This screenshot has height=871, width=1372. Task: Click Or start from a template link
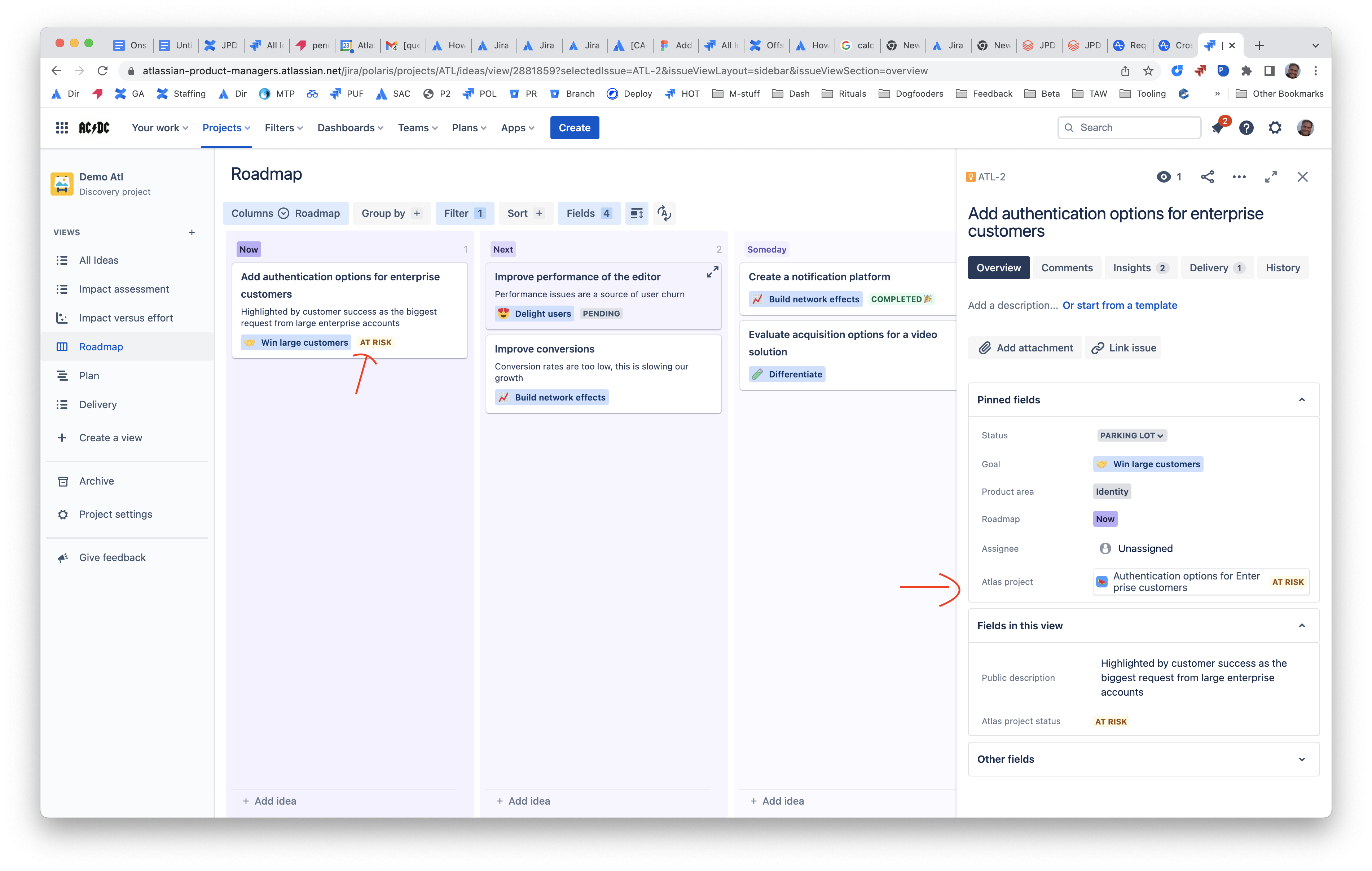(x=1120, y=305)
